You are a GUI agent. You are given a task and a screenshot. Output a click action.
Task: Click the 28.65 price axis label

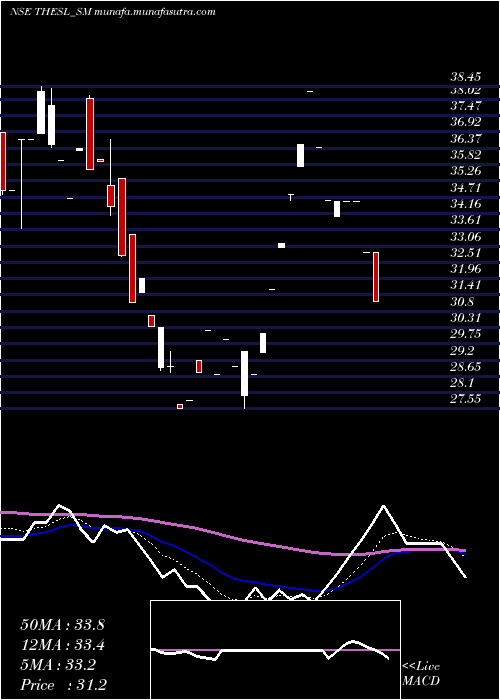click(x=466, y=367)
